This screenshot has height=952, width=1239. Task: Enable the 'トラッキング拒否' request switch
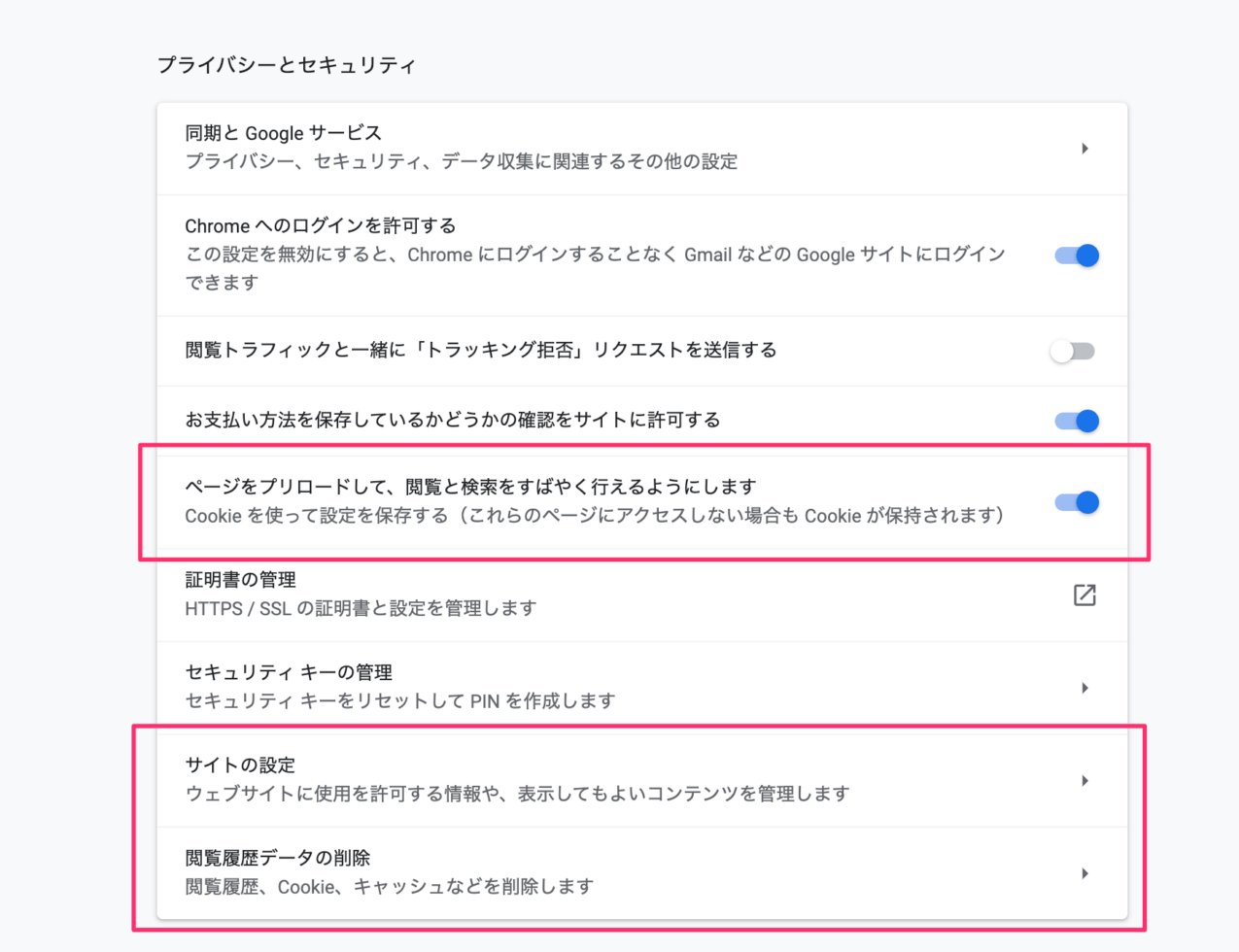pos(1073,351)
